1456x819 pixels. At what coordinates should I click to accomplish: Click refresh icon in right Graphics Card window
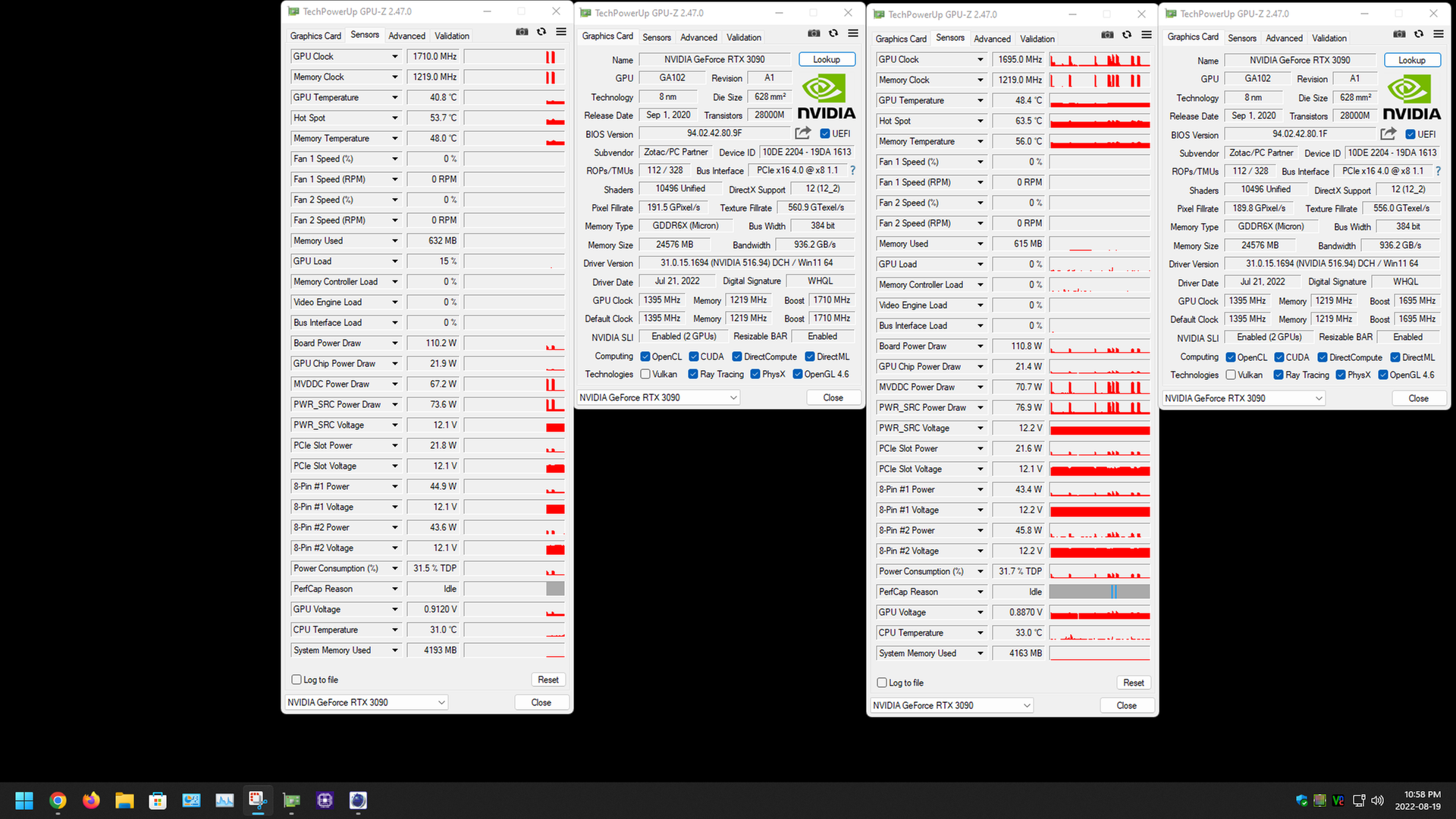(1419, 34)
